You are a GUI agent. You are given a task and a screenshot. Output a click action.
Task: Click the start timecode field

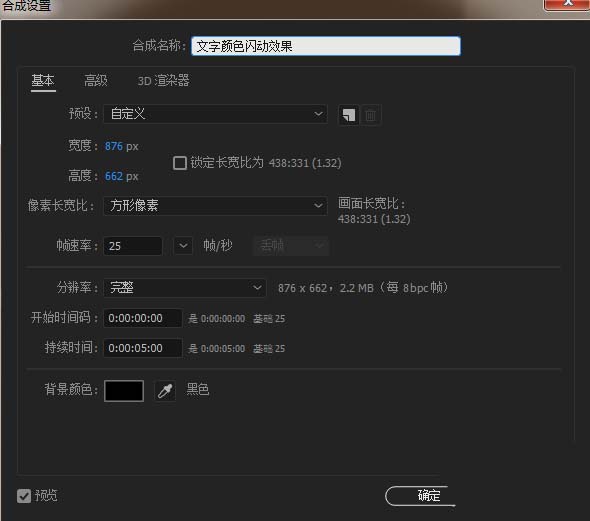click(143, 318)
